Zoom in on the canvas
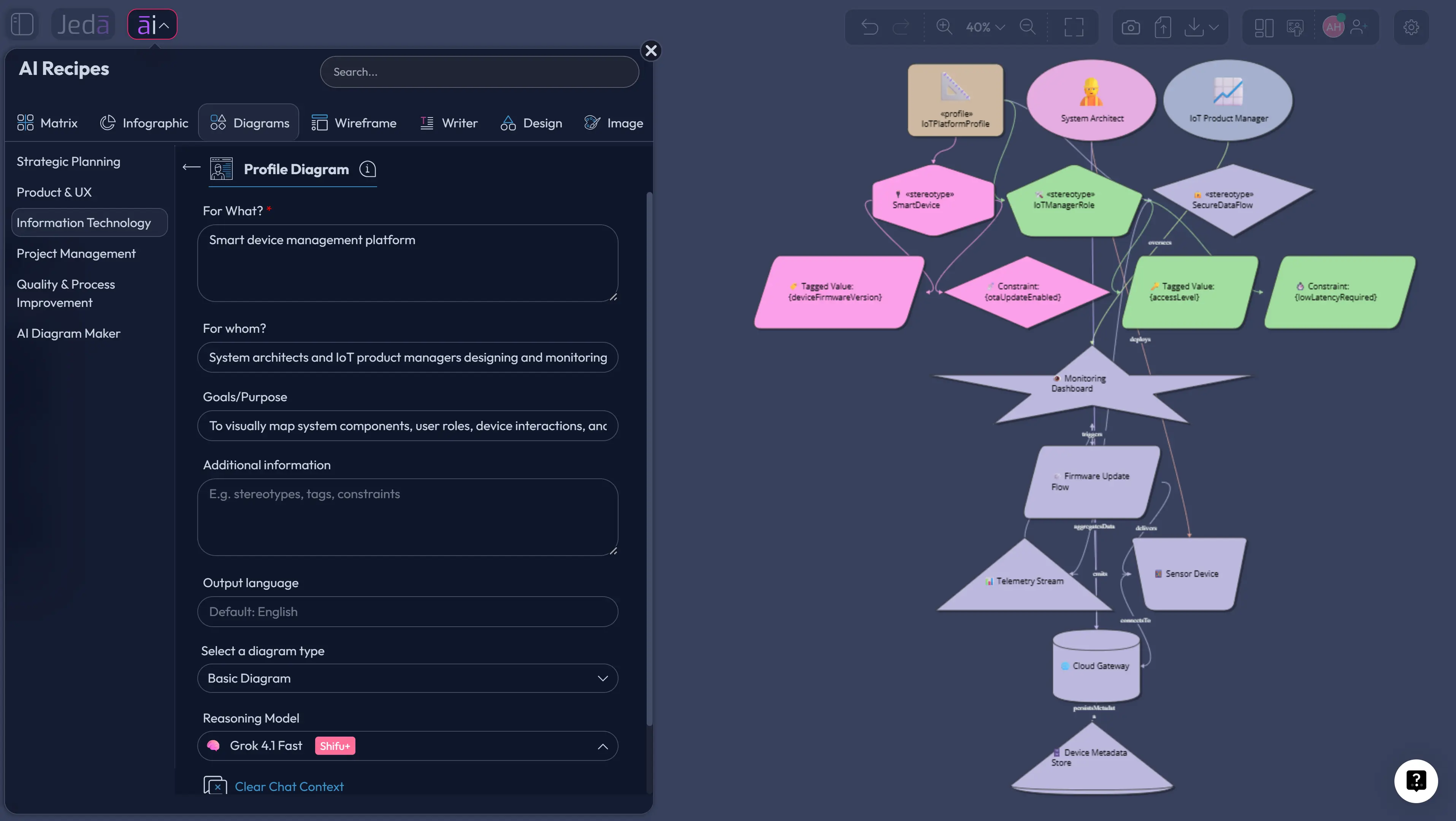The width and height of the screenshot is (1456, 821). coord(944,27)
